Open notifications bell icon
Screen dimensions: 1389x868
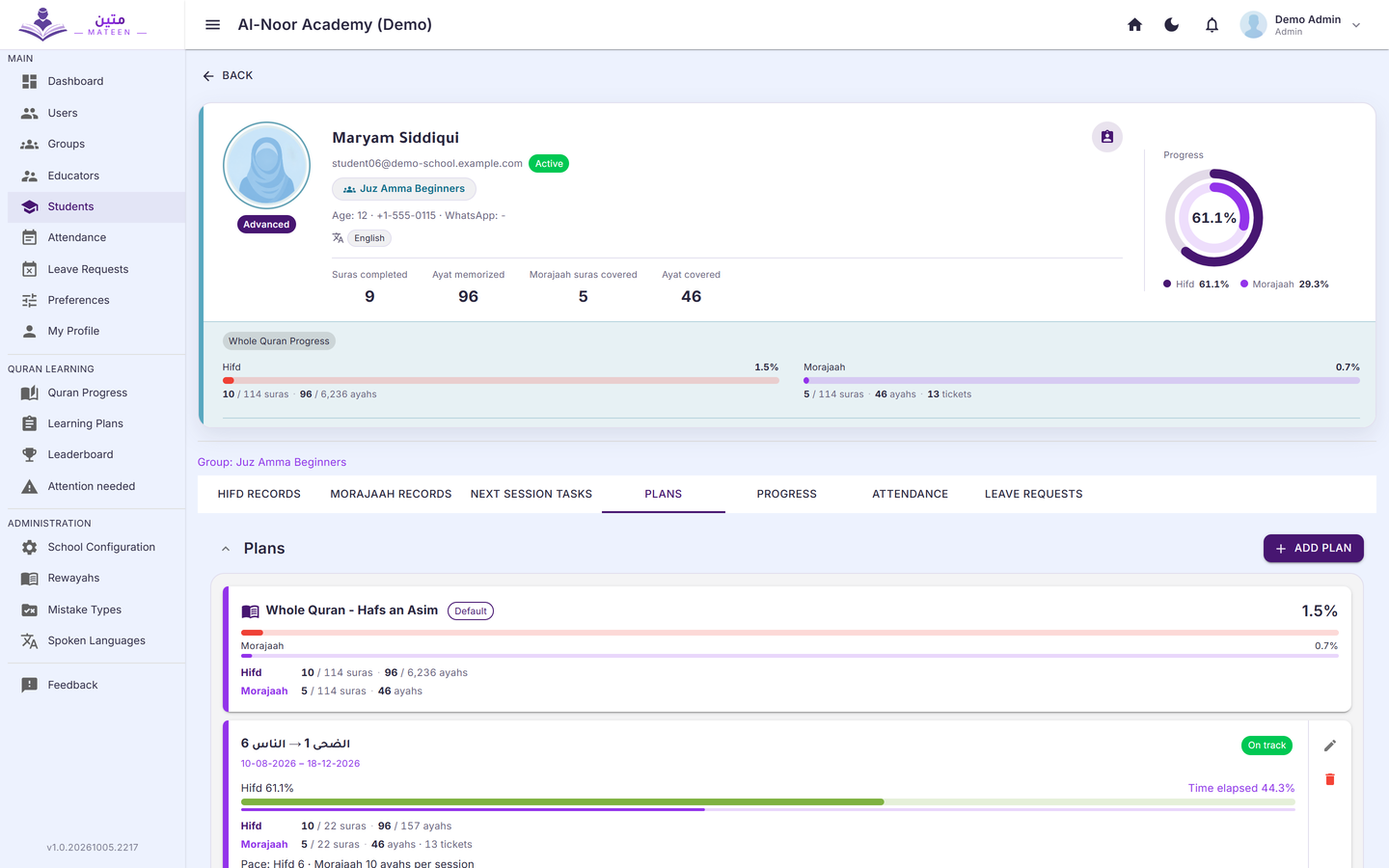pos(1212,25)
